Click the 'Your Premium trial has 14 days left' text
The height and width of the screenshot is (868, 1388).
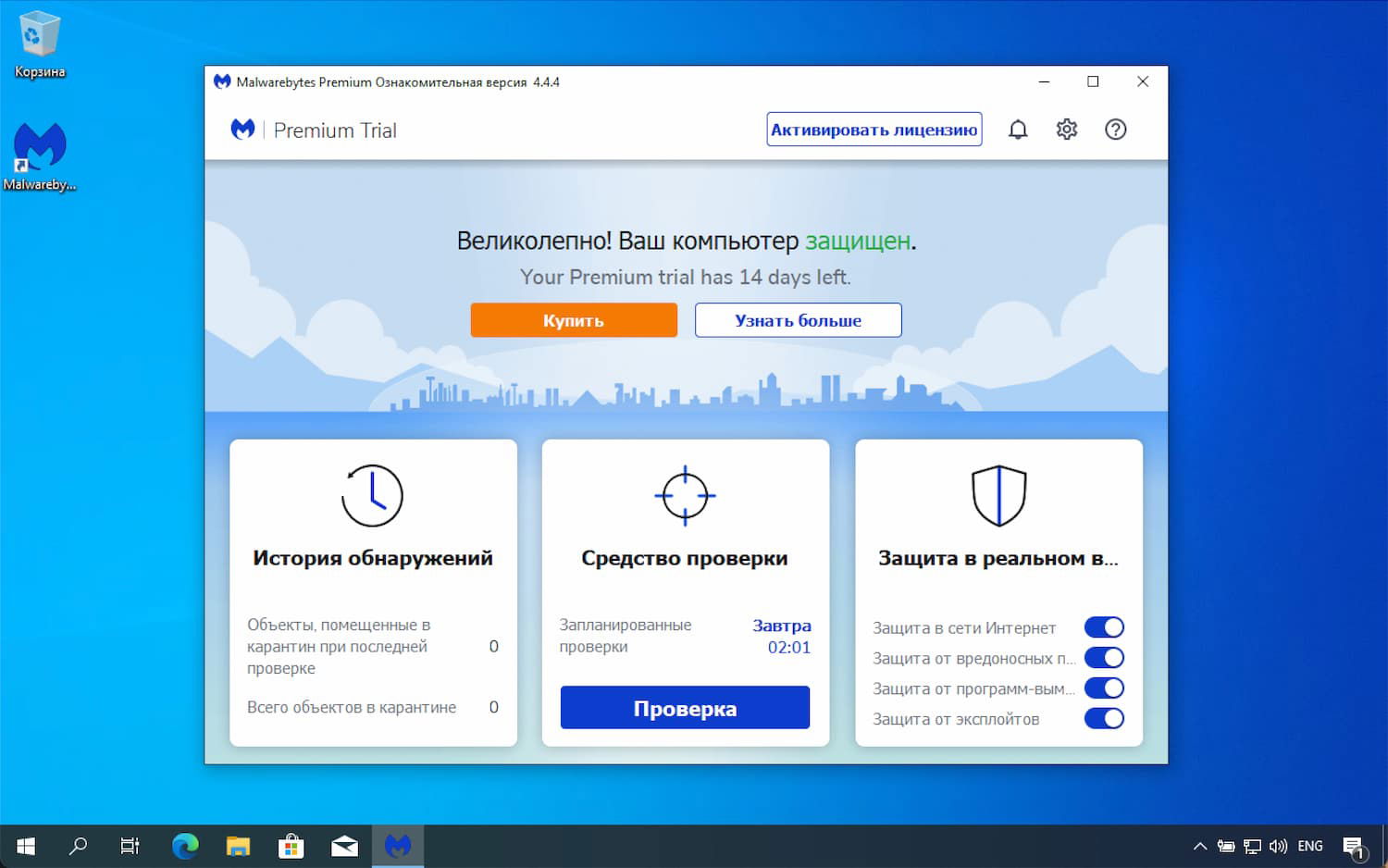pos(686,277)
